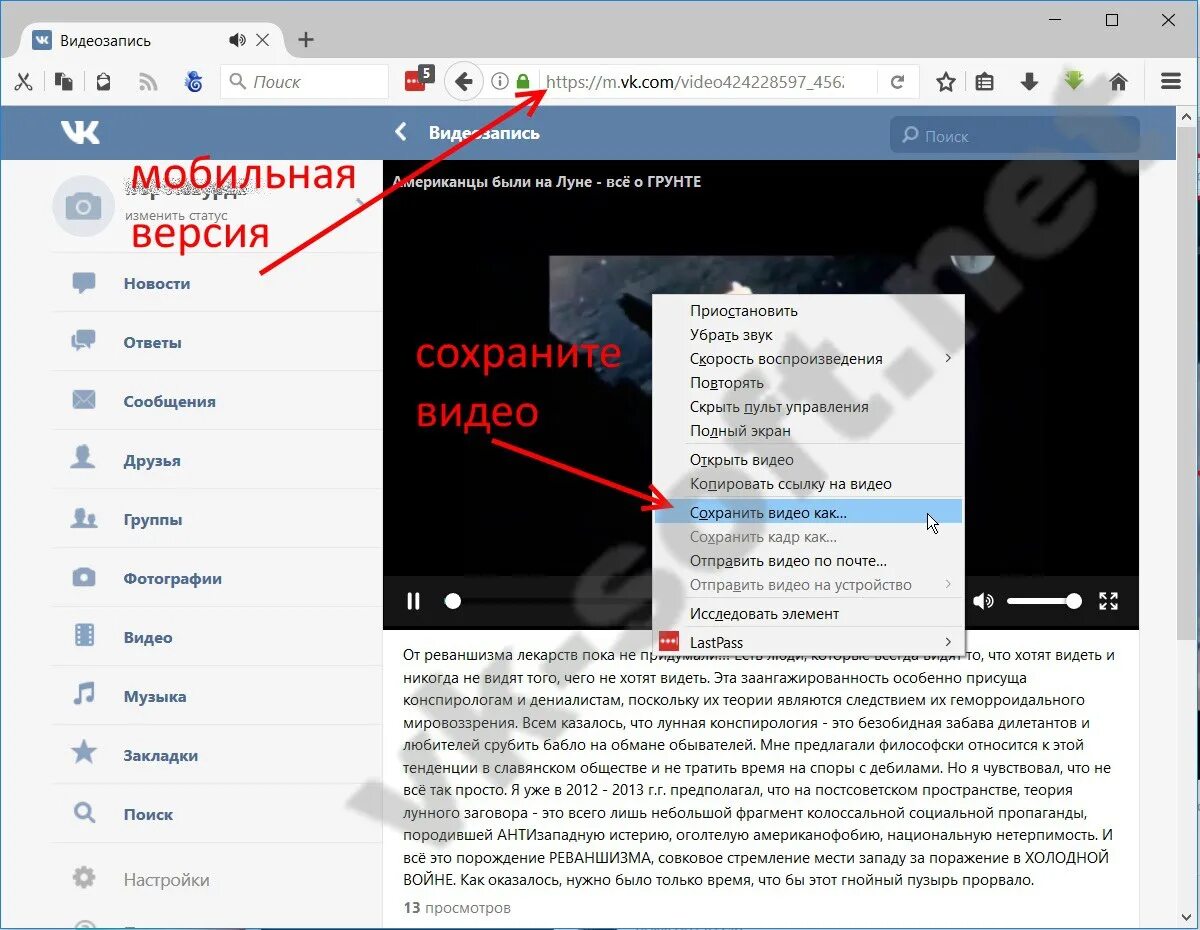
Task: Mute the video with the speaker icon
Action: (x=984, y=601)
